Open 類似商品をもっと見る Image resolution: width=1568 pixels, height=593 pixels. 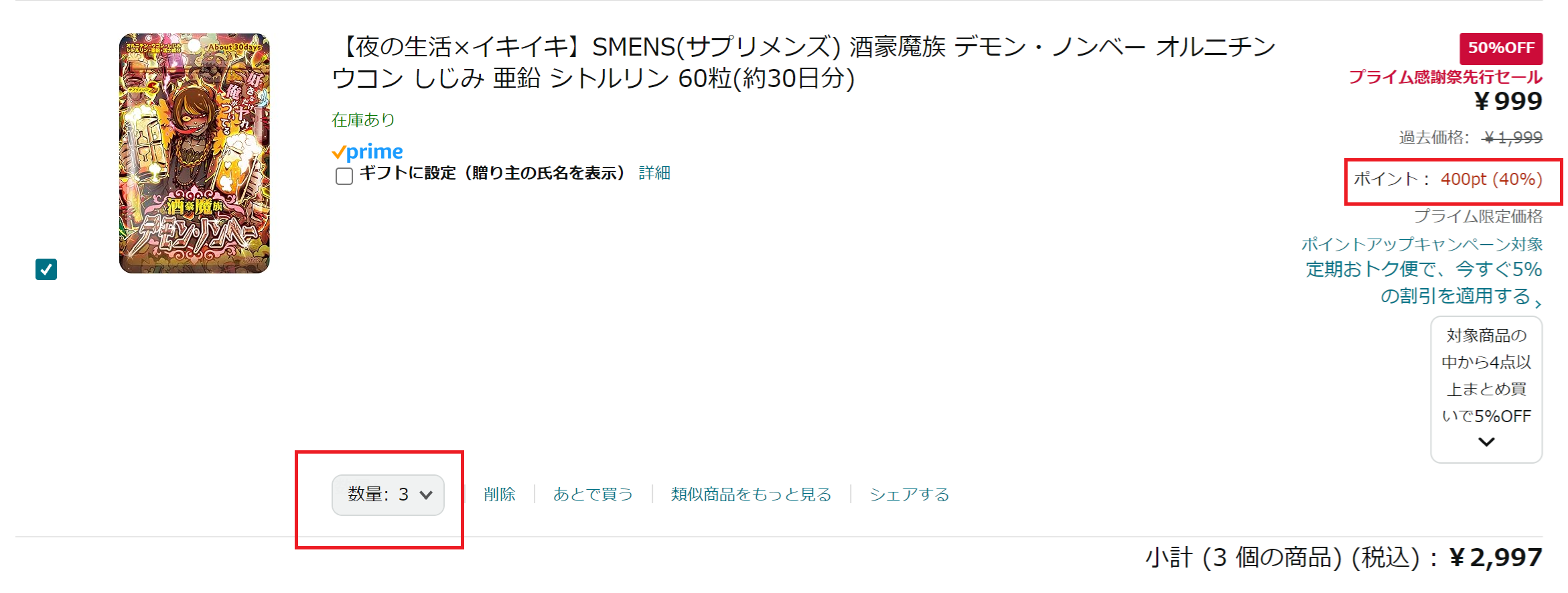(751, 495)
